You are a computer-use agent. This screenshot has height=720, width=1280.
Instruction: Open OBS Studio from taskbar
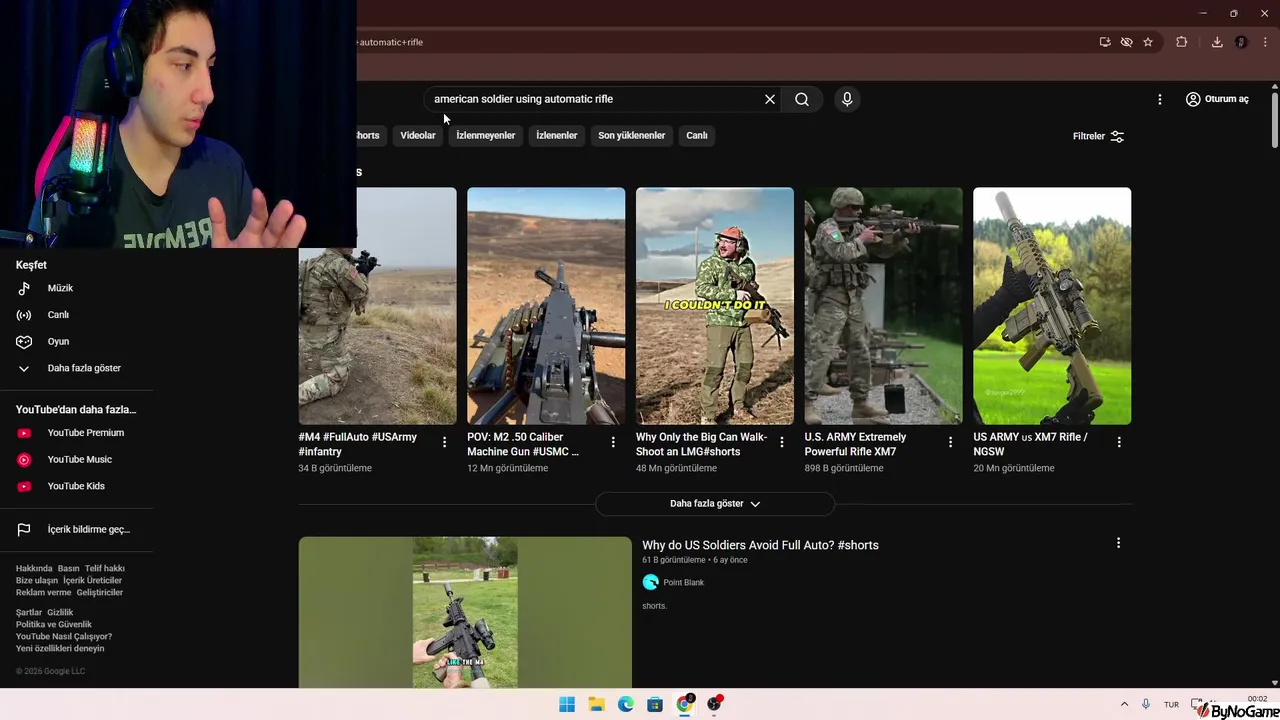point(714,704)
